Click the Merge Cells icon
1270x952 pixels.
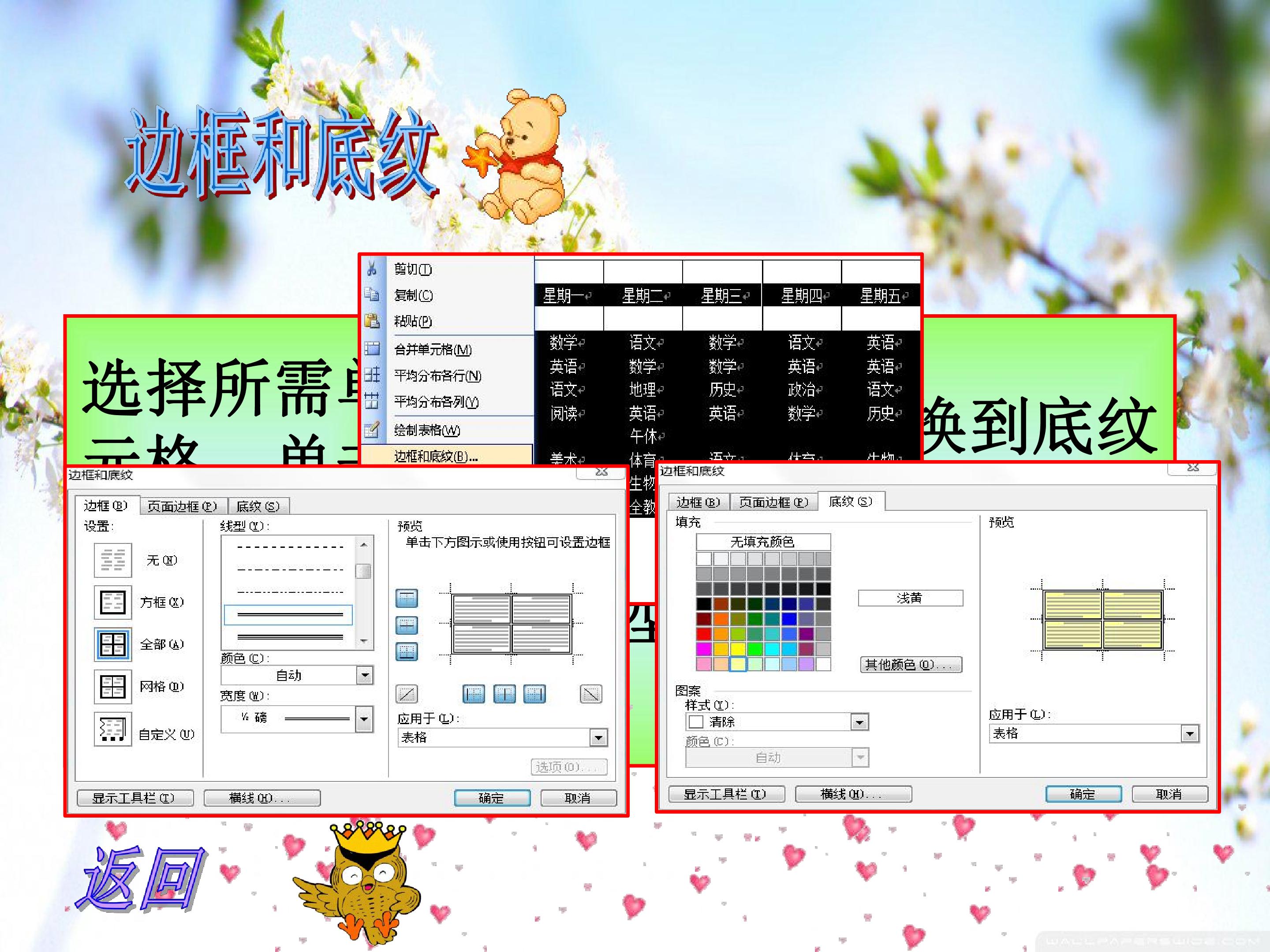pos(372,349)
